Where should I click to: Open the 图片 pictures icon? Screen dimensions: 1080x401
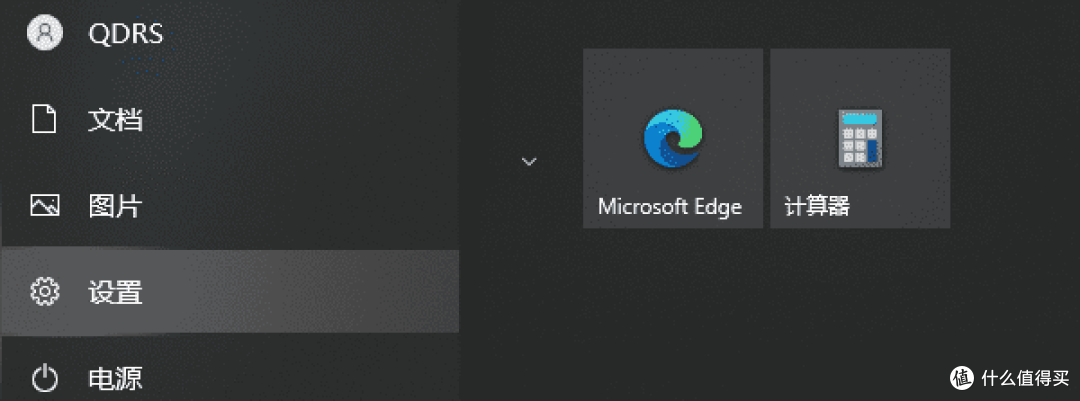45,205
